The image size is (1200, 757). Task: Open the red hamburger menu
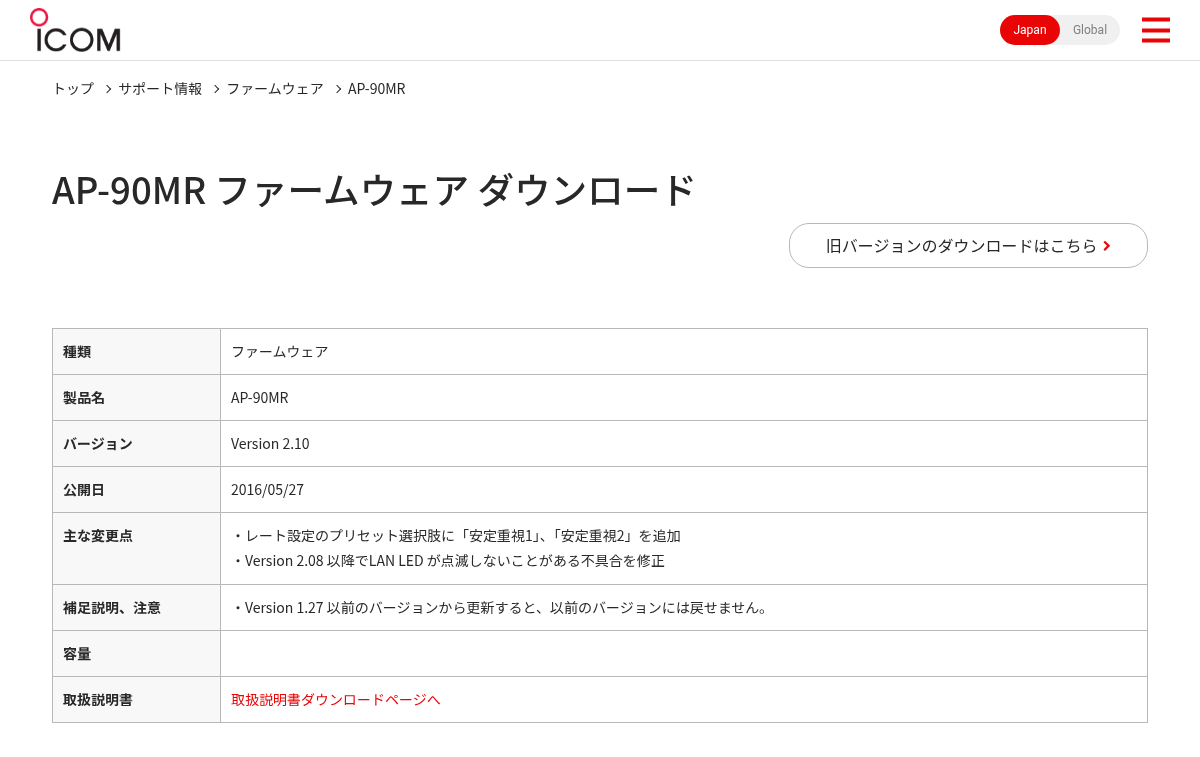[x=1155, y=30]
